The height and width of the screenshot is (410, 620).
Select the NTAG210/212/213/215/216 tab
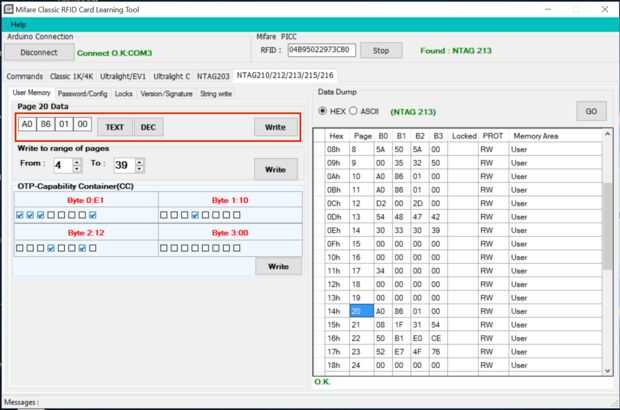click(x=285, y=75)
